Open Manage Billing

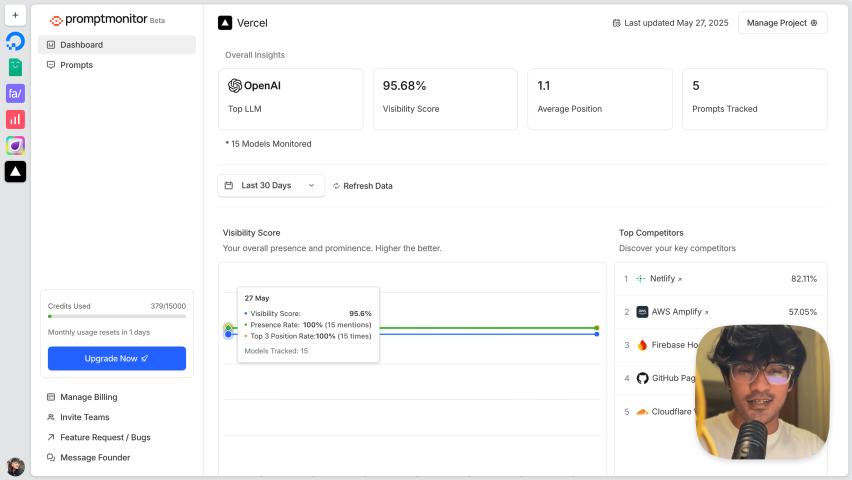point(88,397)
